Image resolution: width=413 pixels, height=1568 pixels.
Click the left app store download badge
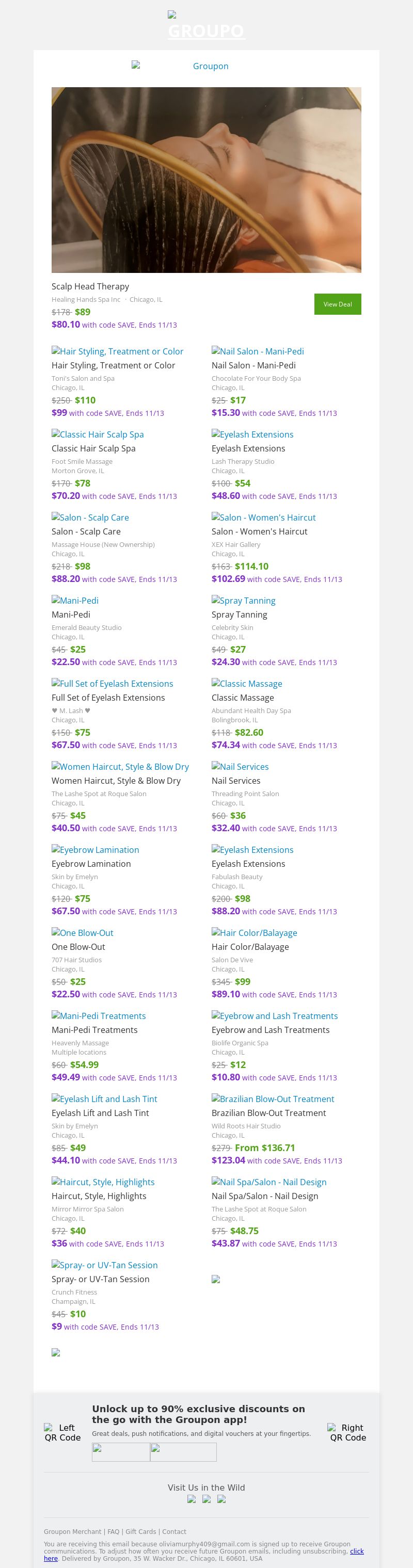(121, 1452)
